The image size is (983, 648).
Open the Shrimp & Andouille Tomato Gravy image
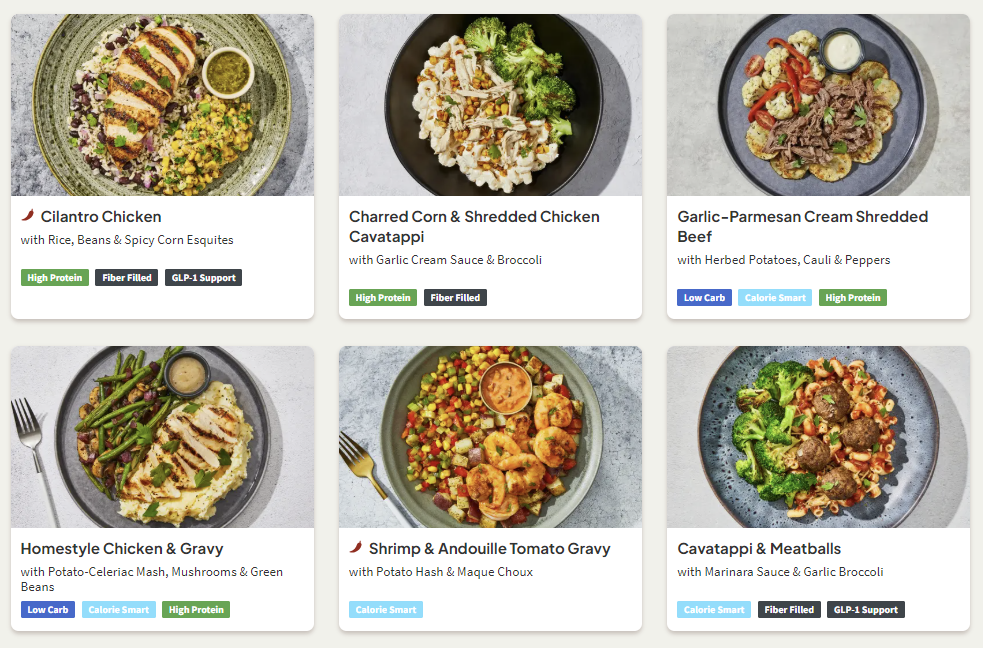click(x=490, y=437)
